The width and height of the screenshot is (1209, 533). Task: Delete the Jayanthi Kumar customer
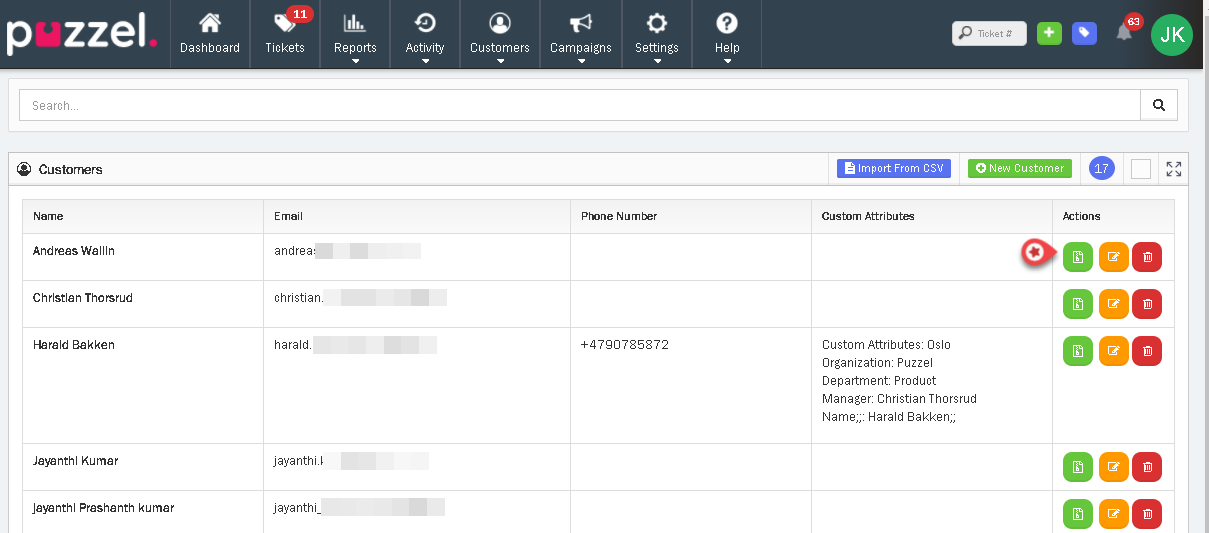click(1147, 467)
